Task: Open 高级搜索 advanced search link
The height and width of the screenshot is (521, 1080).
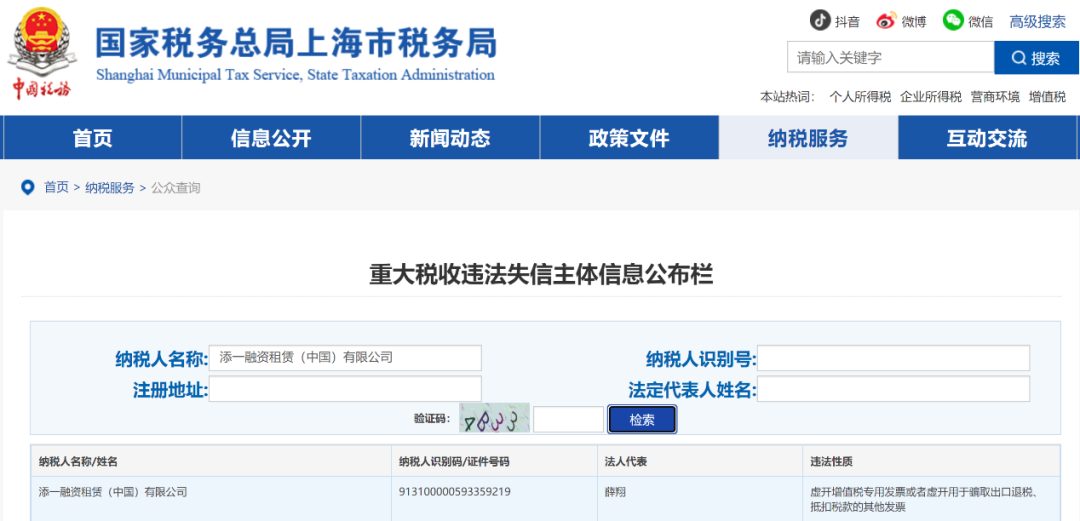Action: [x=1037, y=21]
